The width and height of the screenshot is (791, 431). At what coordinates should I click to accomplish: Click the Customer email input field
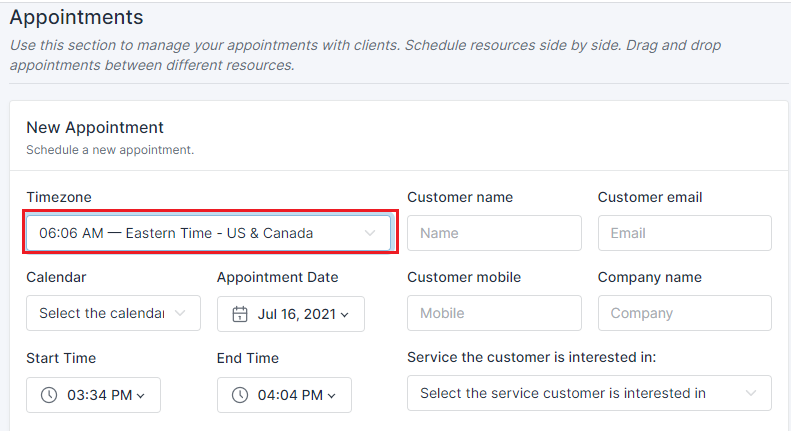pyautogui.click(x=685, y=233)
